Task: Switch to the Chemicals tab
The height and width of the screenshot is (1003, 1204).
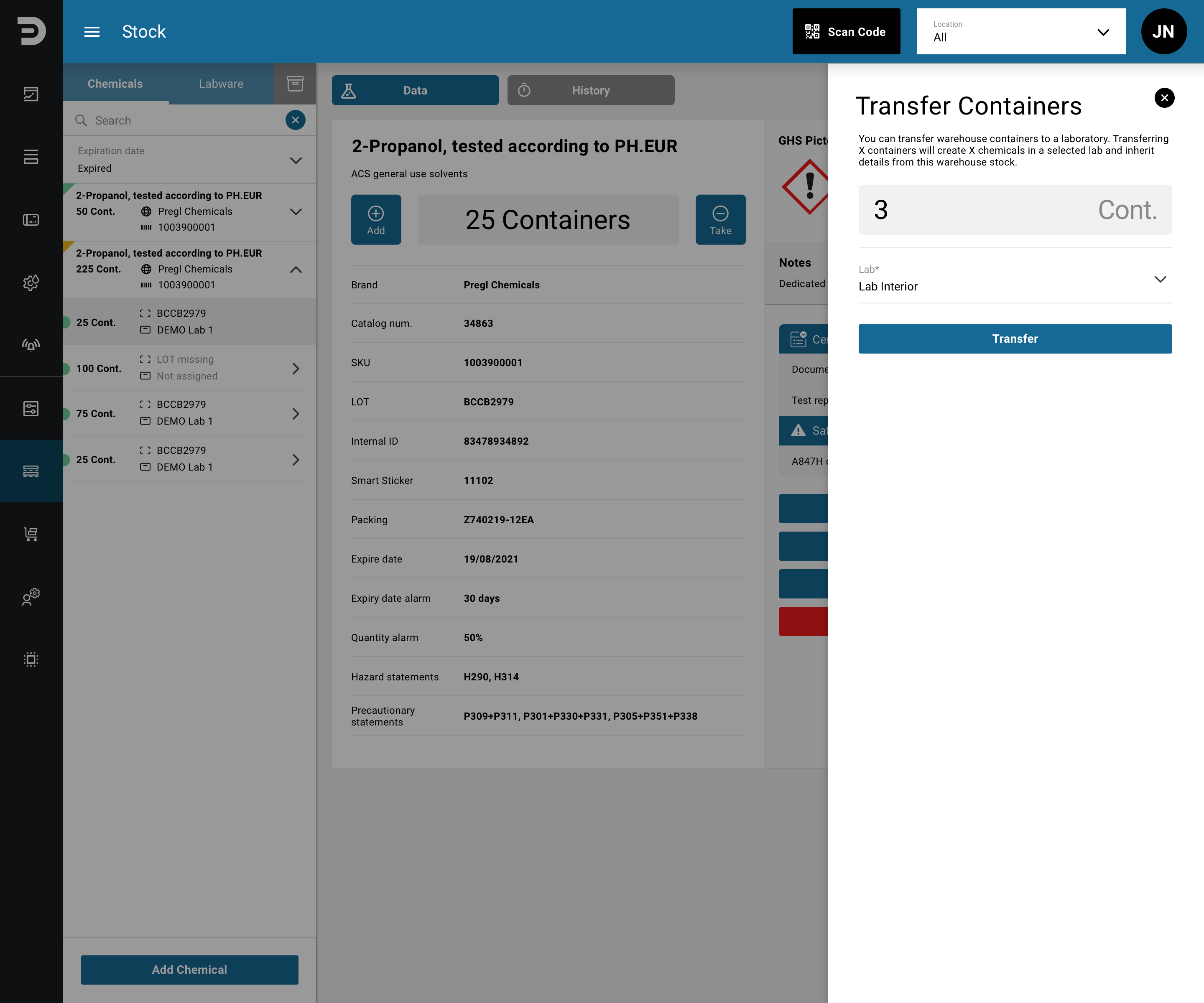Action: [115, 84]
